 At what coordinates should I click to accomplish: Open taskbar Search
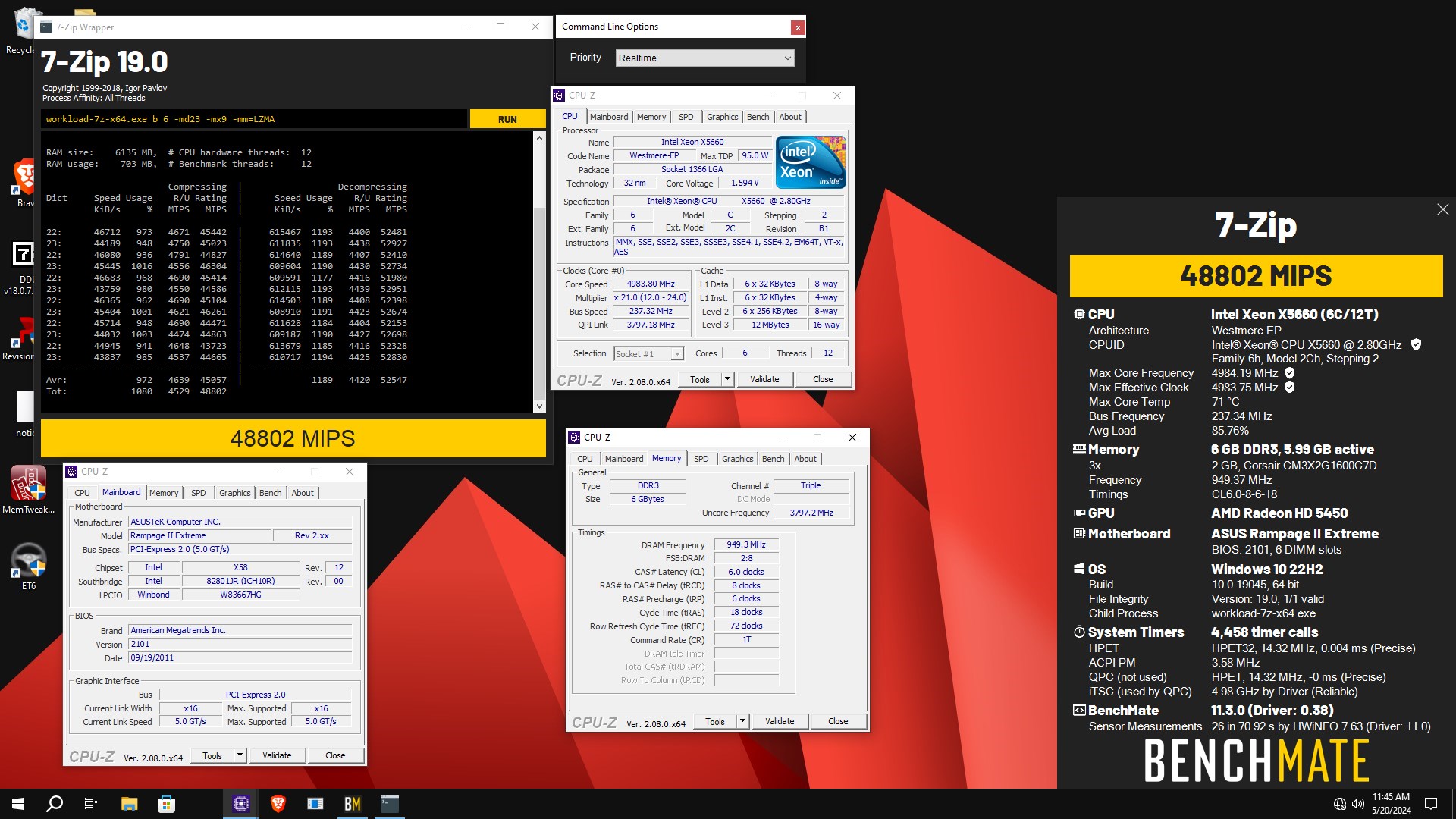tap(55, 804)
